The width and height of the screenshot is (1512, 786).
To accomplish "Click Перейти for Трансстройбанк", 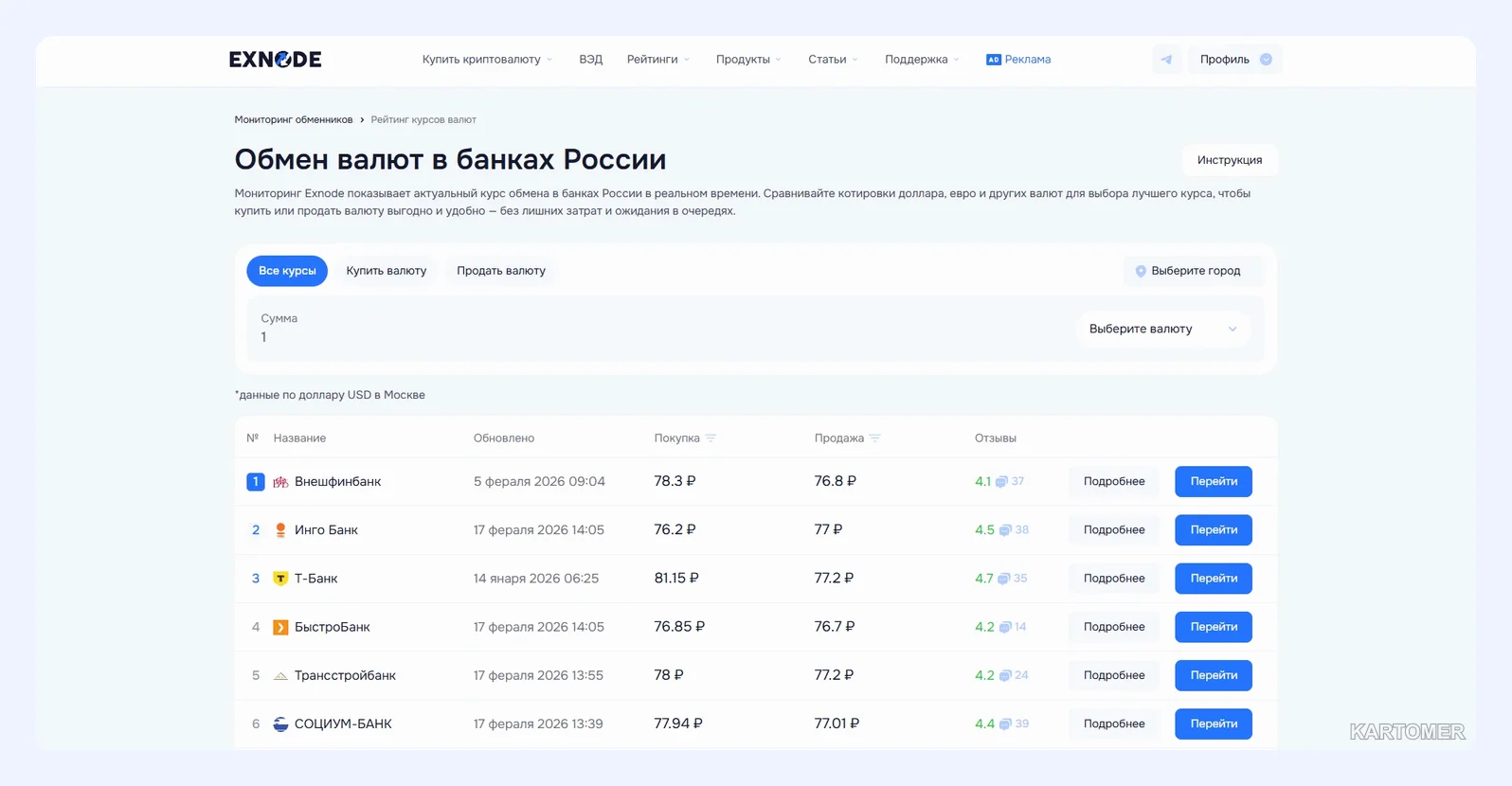I will (1214, 675).
